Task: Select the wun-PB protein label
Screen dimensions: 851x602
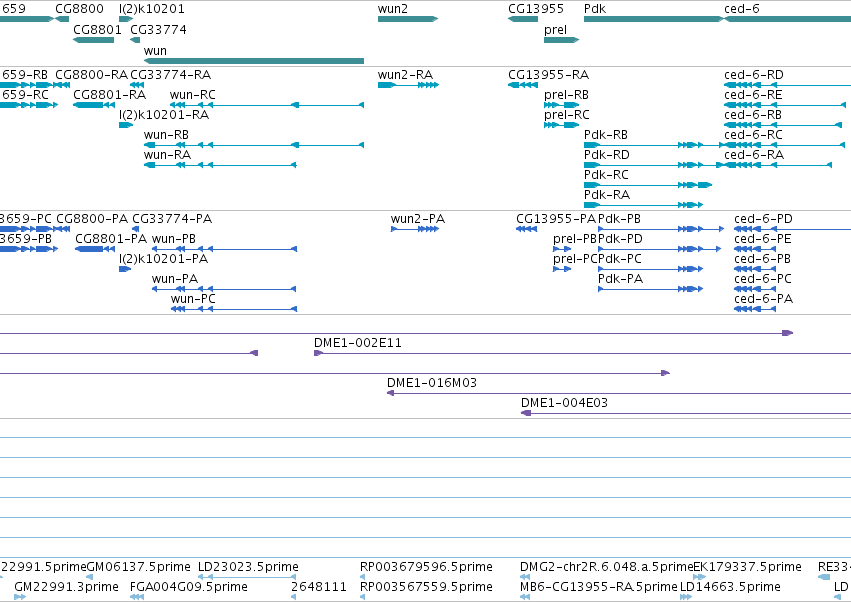Action: pos(174,239)
